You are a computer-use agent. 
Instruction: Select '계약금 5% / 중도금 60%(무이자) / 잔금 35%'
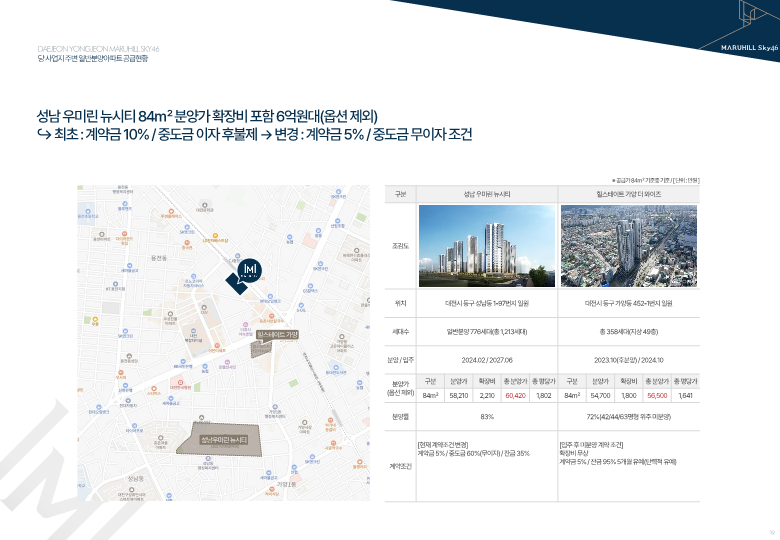point(474,453)
